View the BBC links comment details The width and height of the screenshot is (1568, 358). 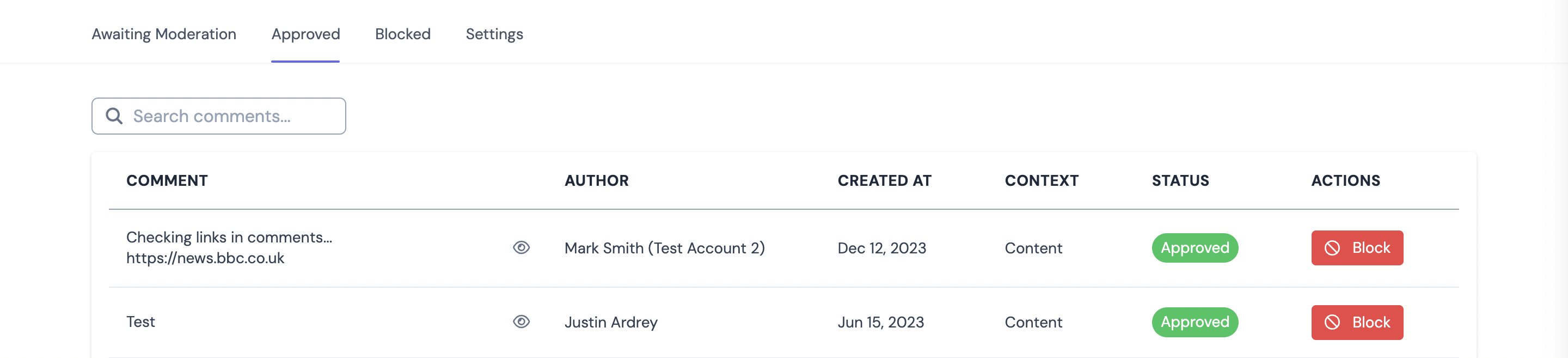coord(521,248)
